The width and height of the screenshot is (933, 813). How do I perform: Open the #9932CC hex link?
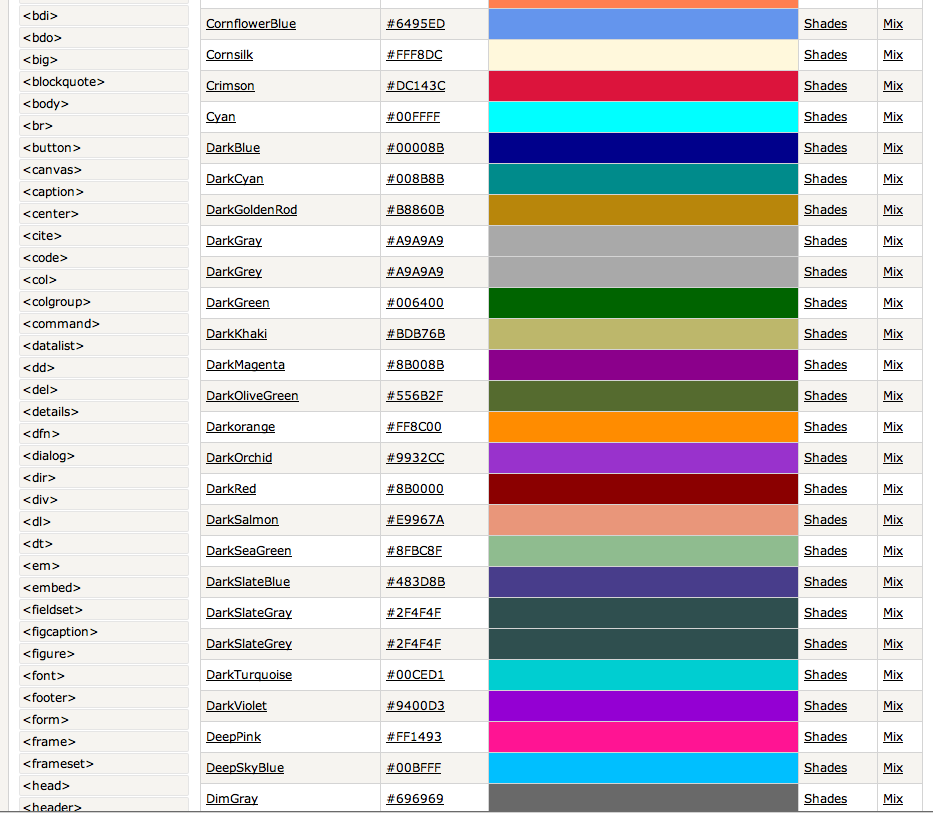(415, 458)
